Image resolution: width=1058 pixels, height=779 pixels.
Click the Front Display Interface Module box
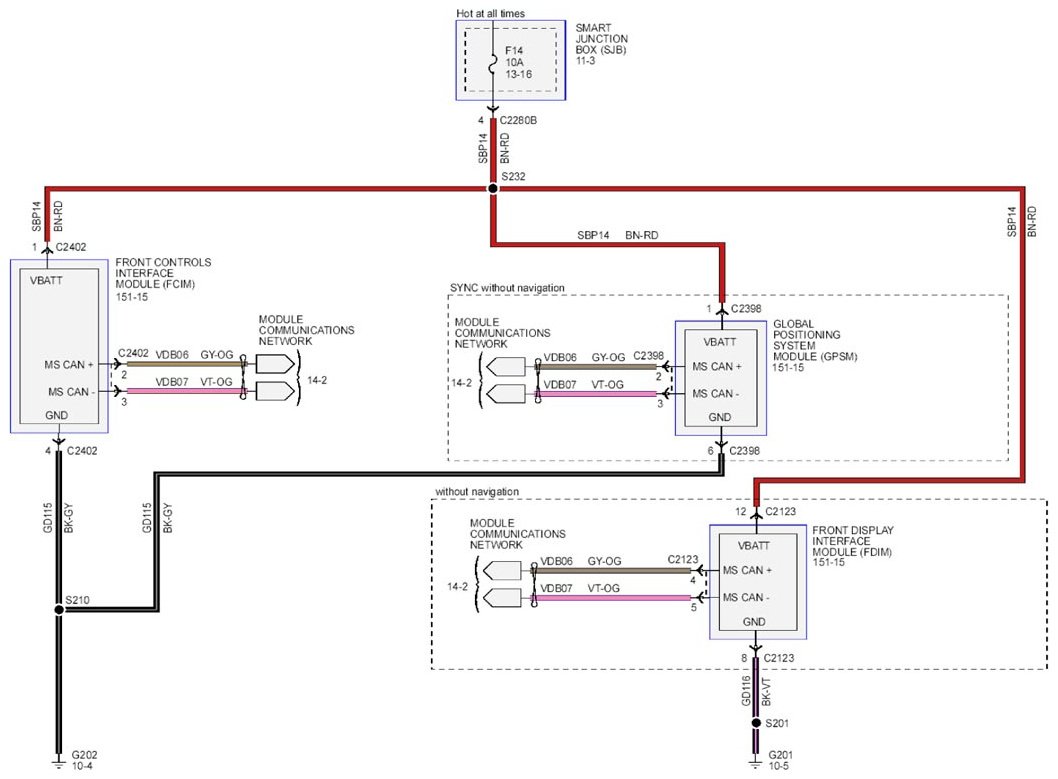point(758,582)
